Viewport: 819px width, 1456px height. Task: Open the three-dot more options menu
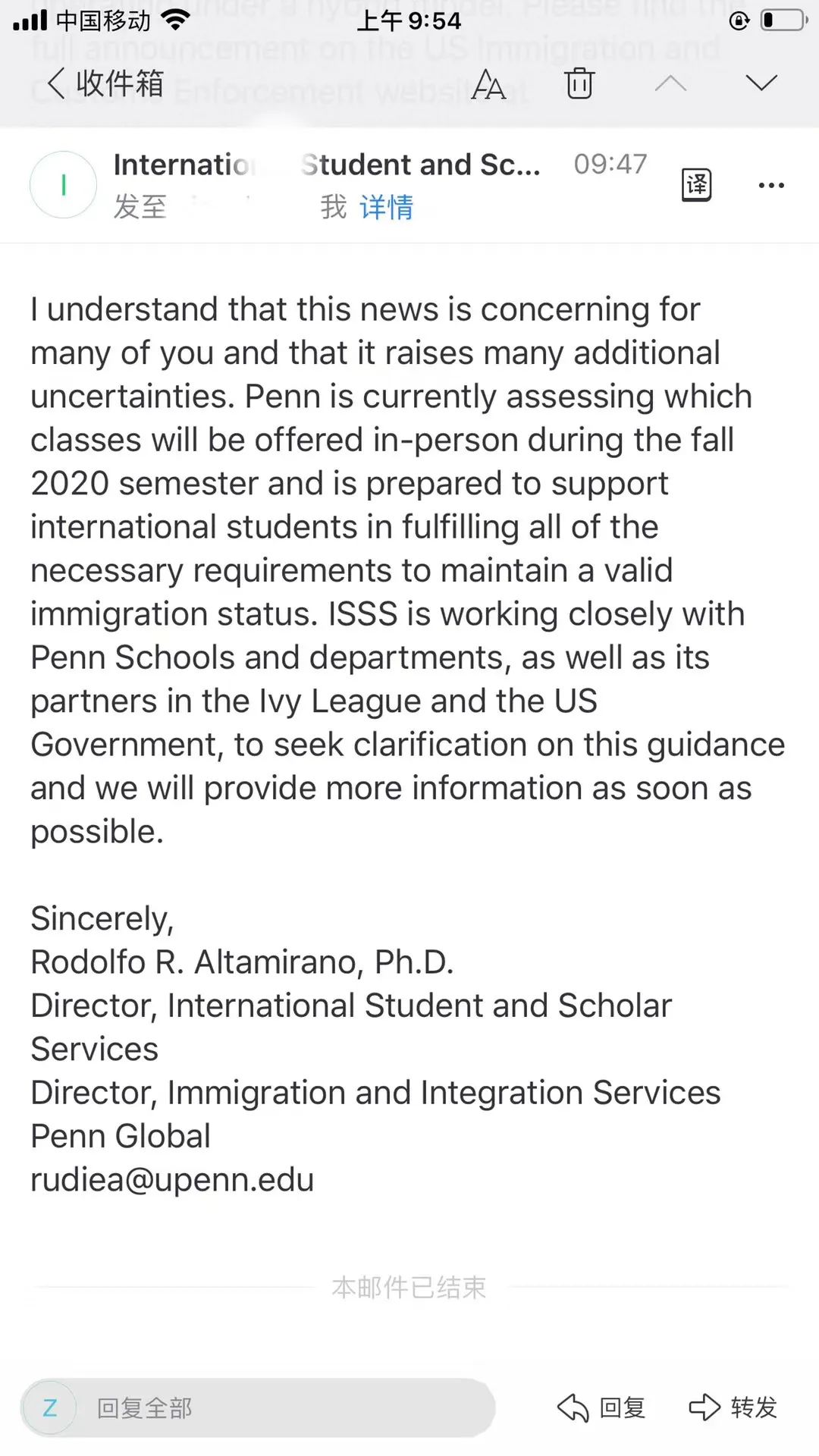click(771, 185)
